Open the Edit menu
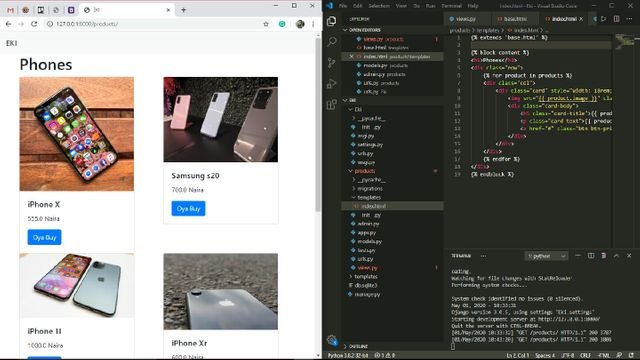Viewport: 640px width, 360px height. [358, 6]
